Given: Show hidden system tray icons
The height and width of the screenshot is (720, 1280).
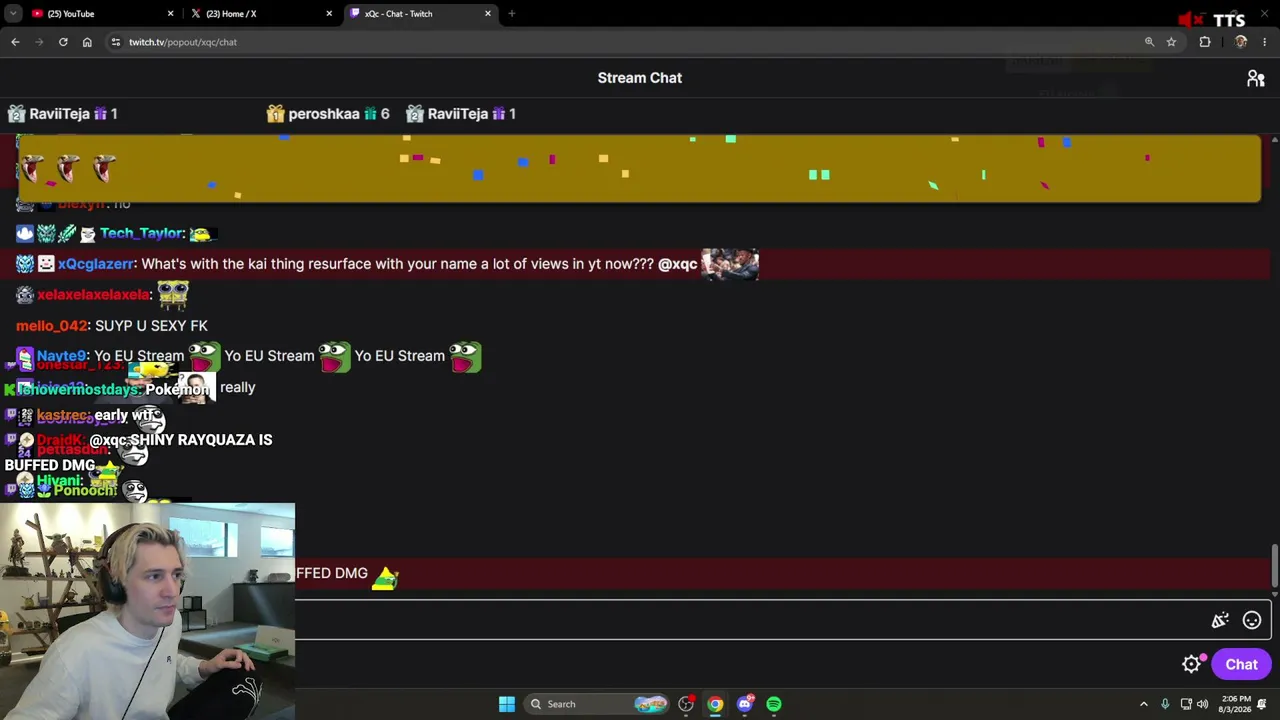Looking at the screenshot, I should coord(1144,704).
